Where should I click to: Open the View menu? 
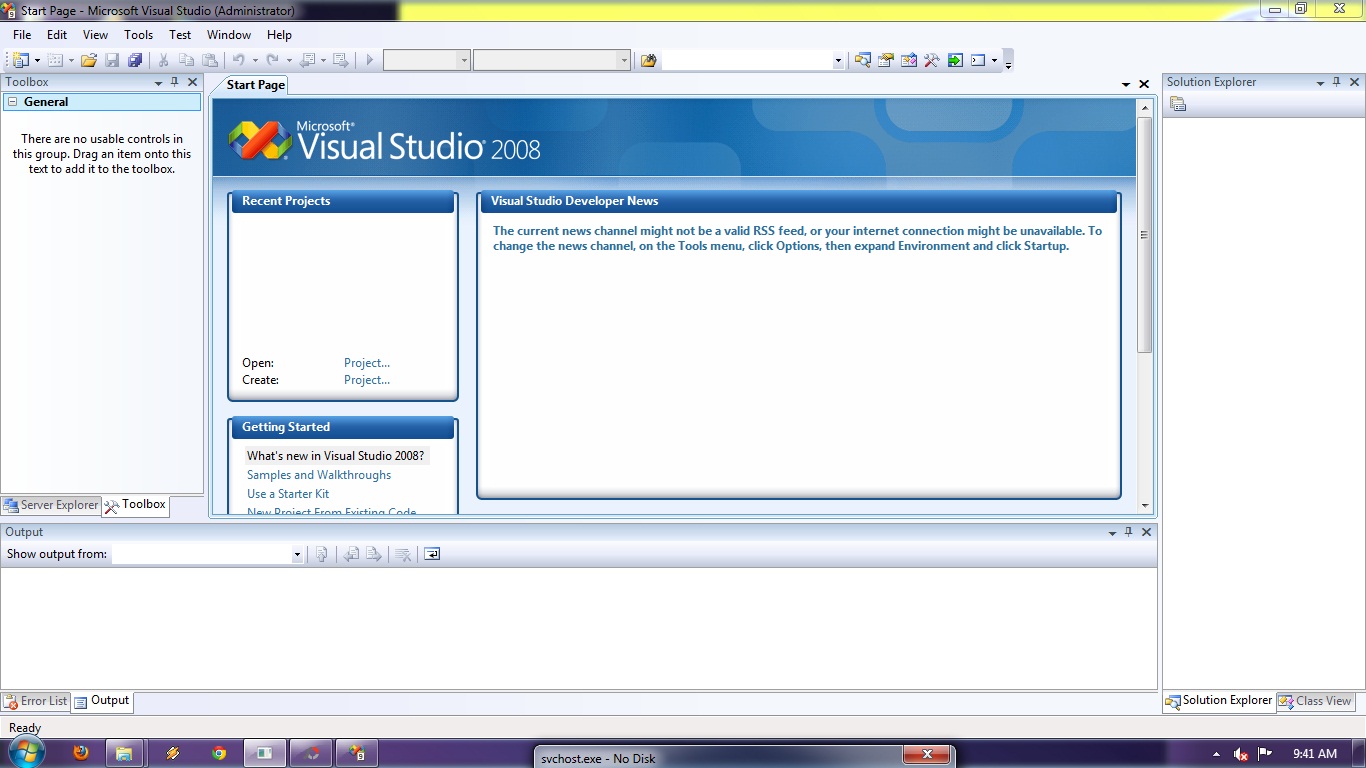click(x=95, y=35)
